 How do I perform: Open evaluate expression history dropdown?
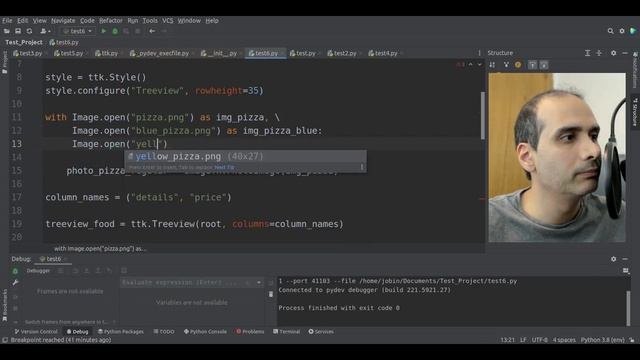point(259,282)
